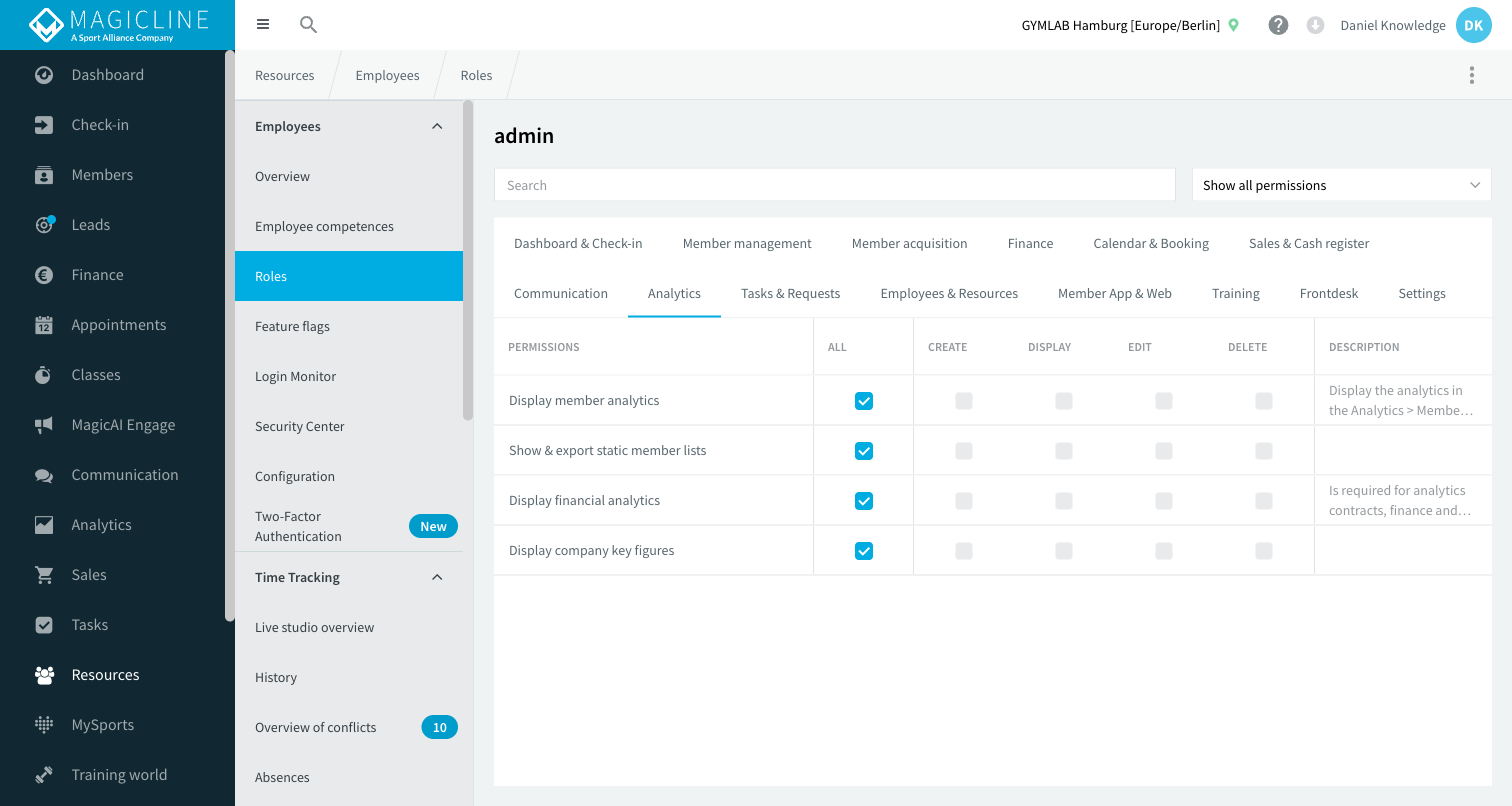The width and height of the screenshot is (1512, 806).
Task: Click the Finance euro icon
Action: pyautogui.click(x=44, y=275)
